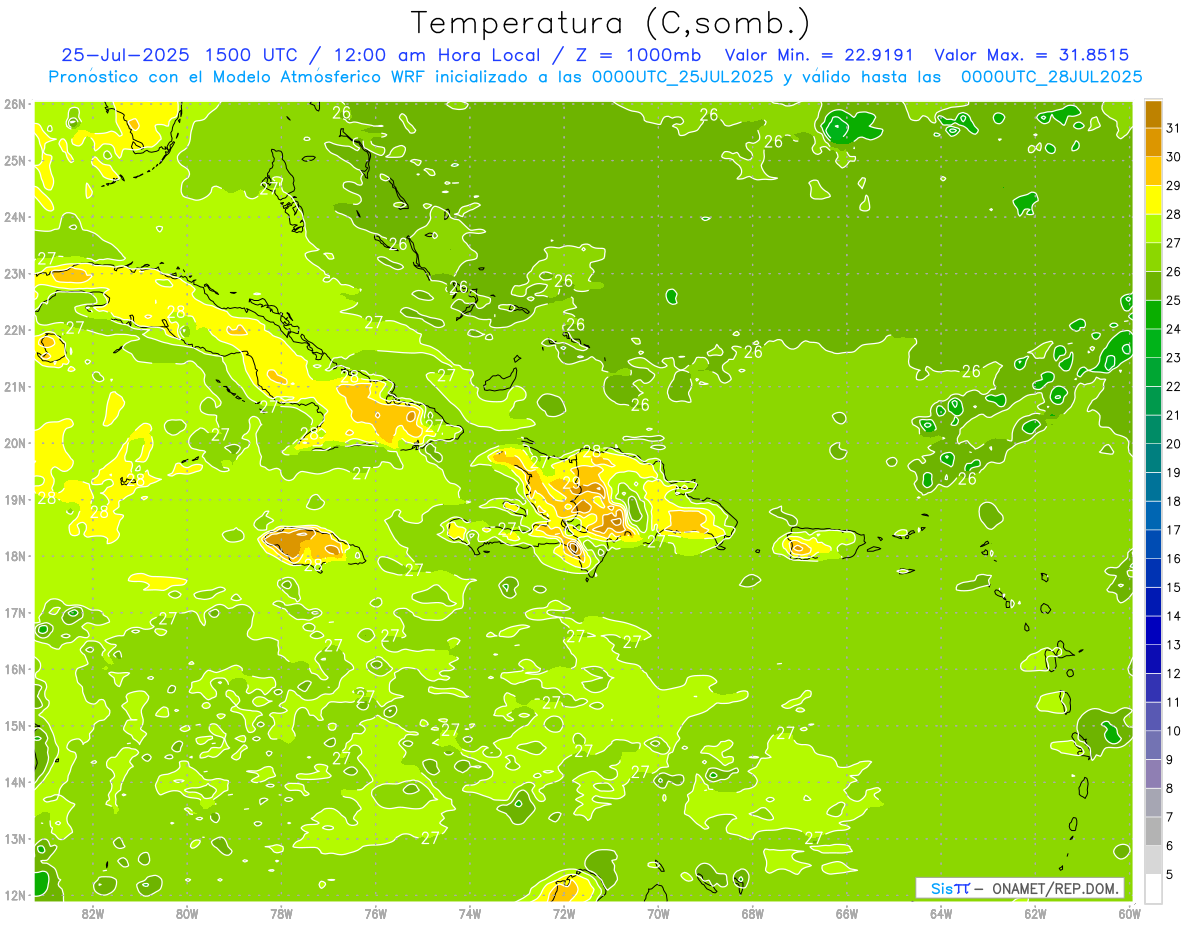Click the latitude axis label "14N"

pyautogui.click(x=15, y=782)
